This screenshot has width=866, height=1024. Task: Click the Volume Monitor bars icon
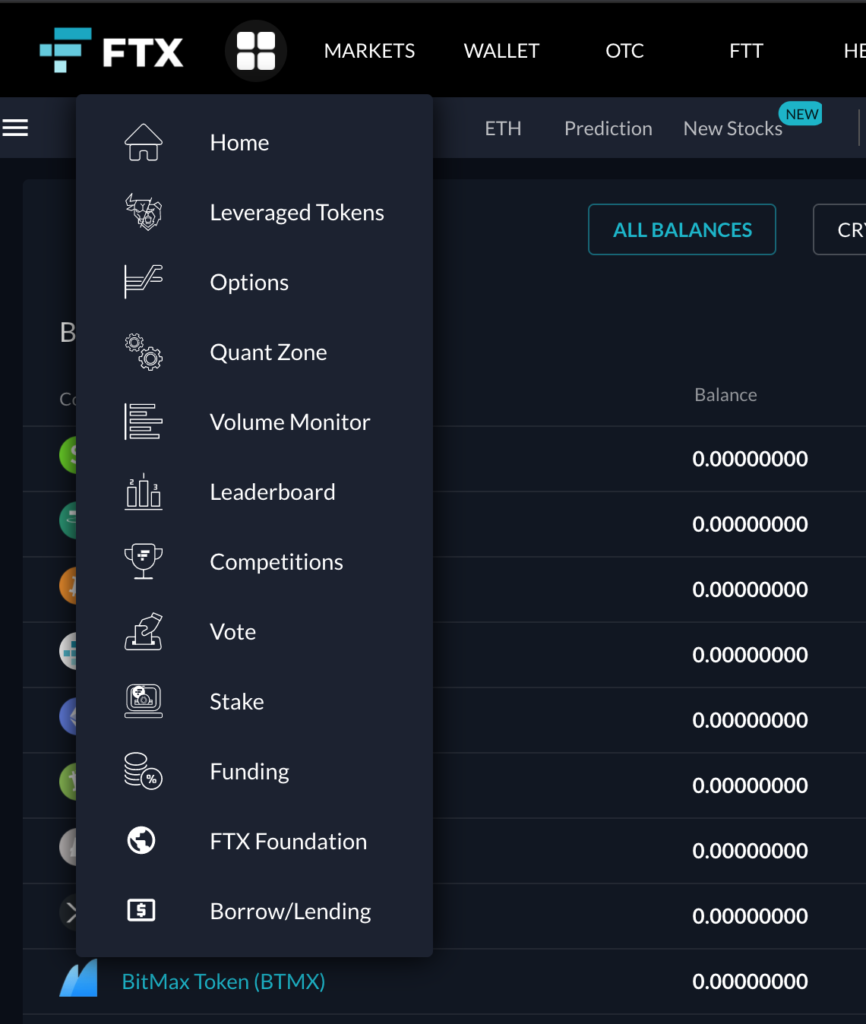click(x=143, y=422)
